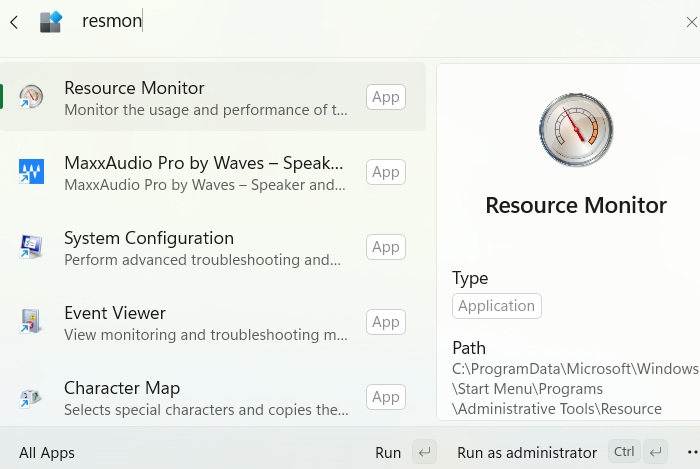Click the App tag next to MaxxAudio Pro
Screen dimensions: 700x469
point(386,172)
